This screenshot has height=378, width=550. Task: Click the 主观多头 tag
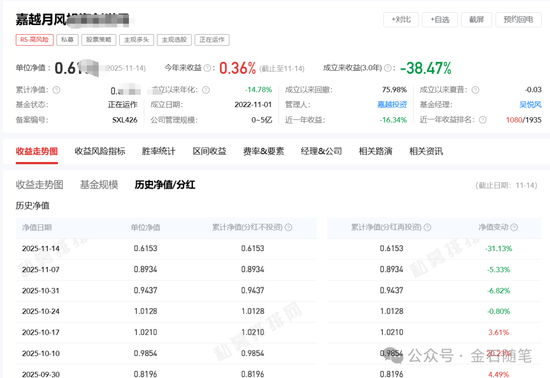(136, 40)
